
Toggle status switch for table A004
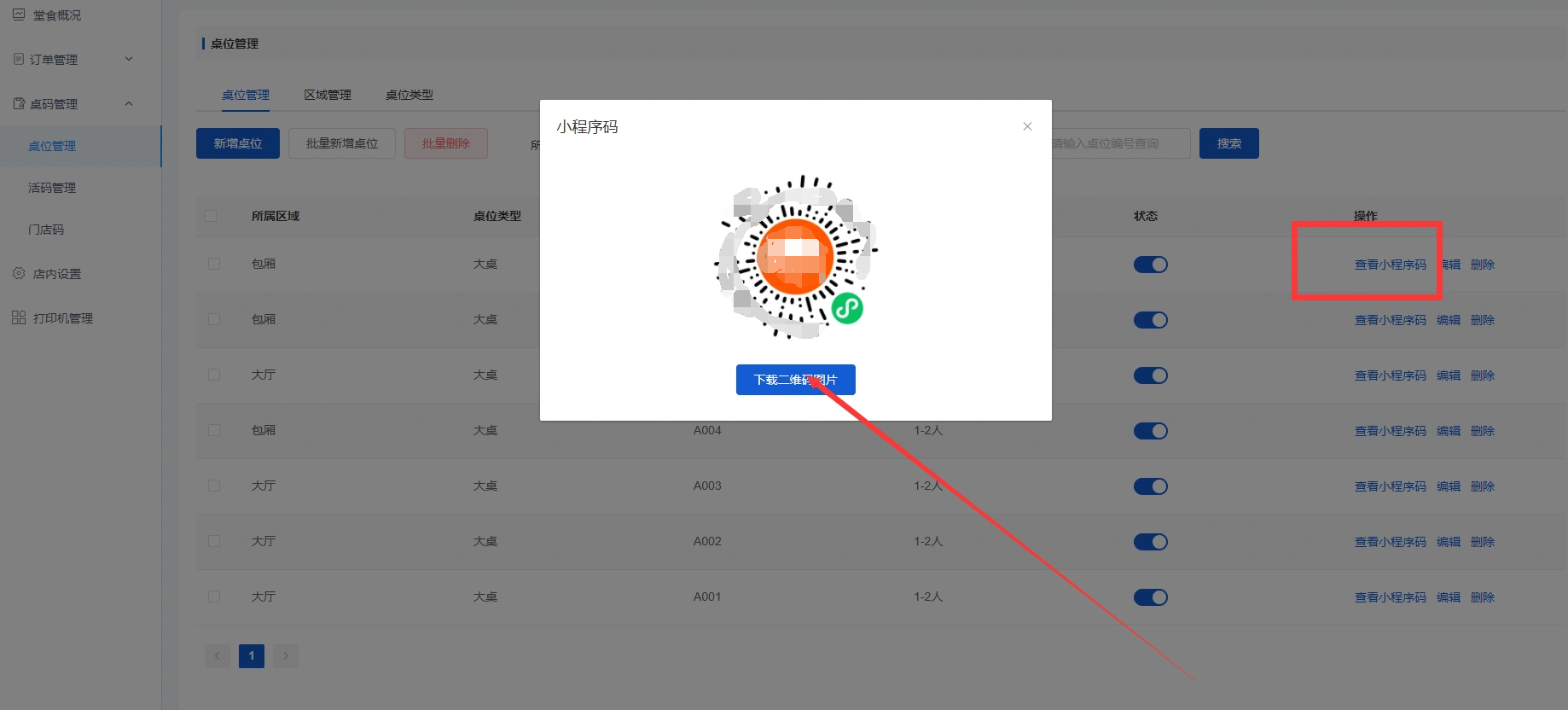(x=1151, y=431)
